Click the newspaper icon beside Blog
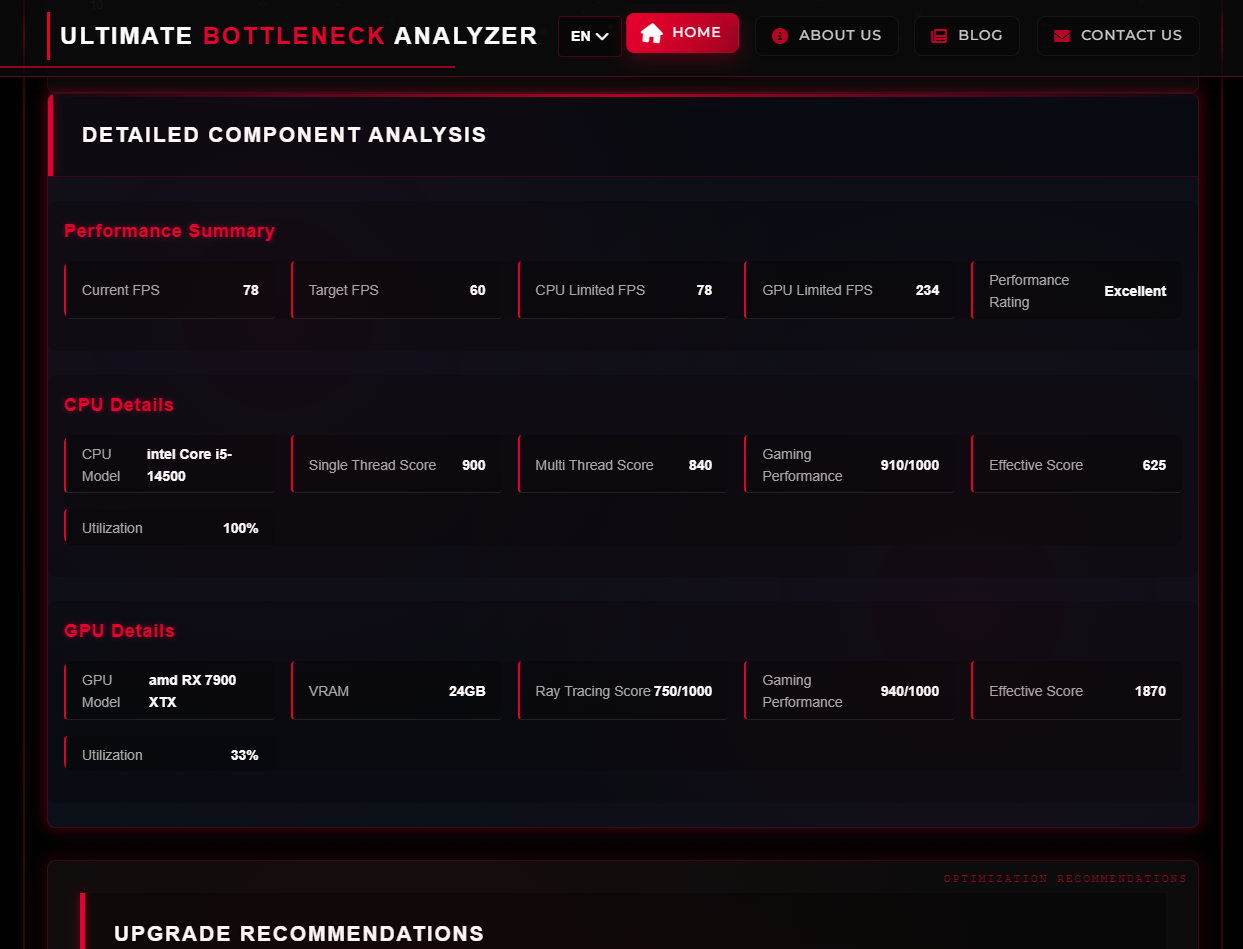This screenshot has width=1243, height=949. pyautogui.click(x=939, y=36)
